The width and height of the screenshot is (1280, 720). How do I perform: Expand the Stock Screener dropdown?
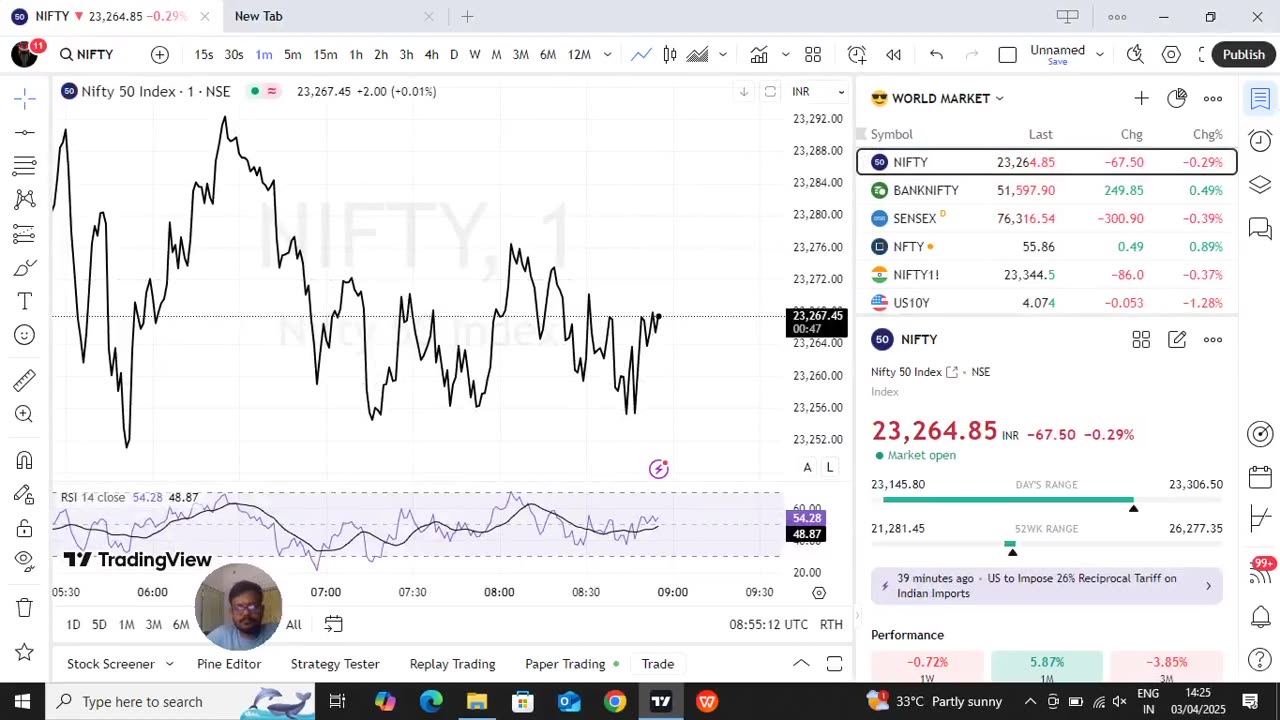169,664
